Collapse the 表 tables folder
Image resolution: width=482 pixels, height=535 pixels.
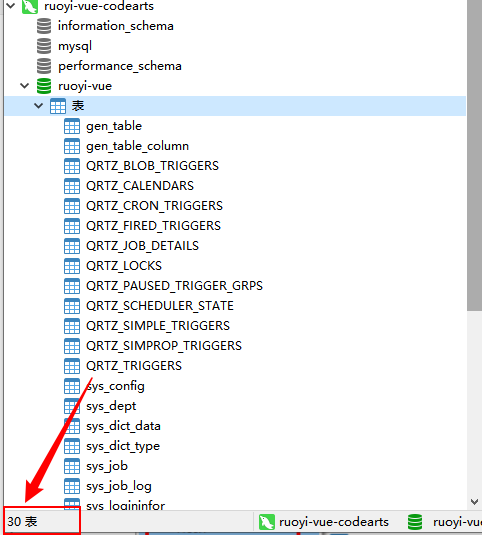pyautogui.click(x=39, y=106)
